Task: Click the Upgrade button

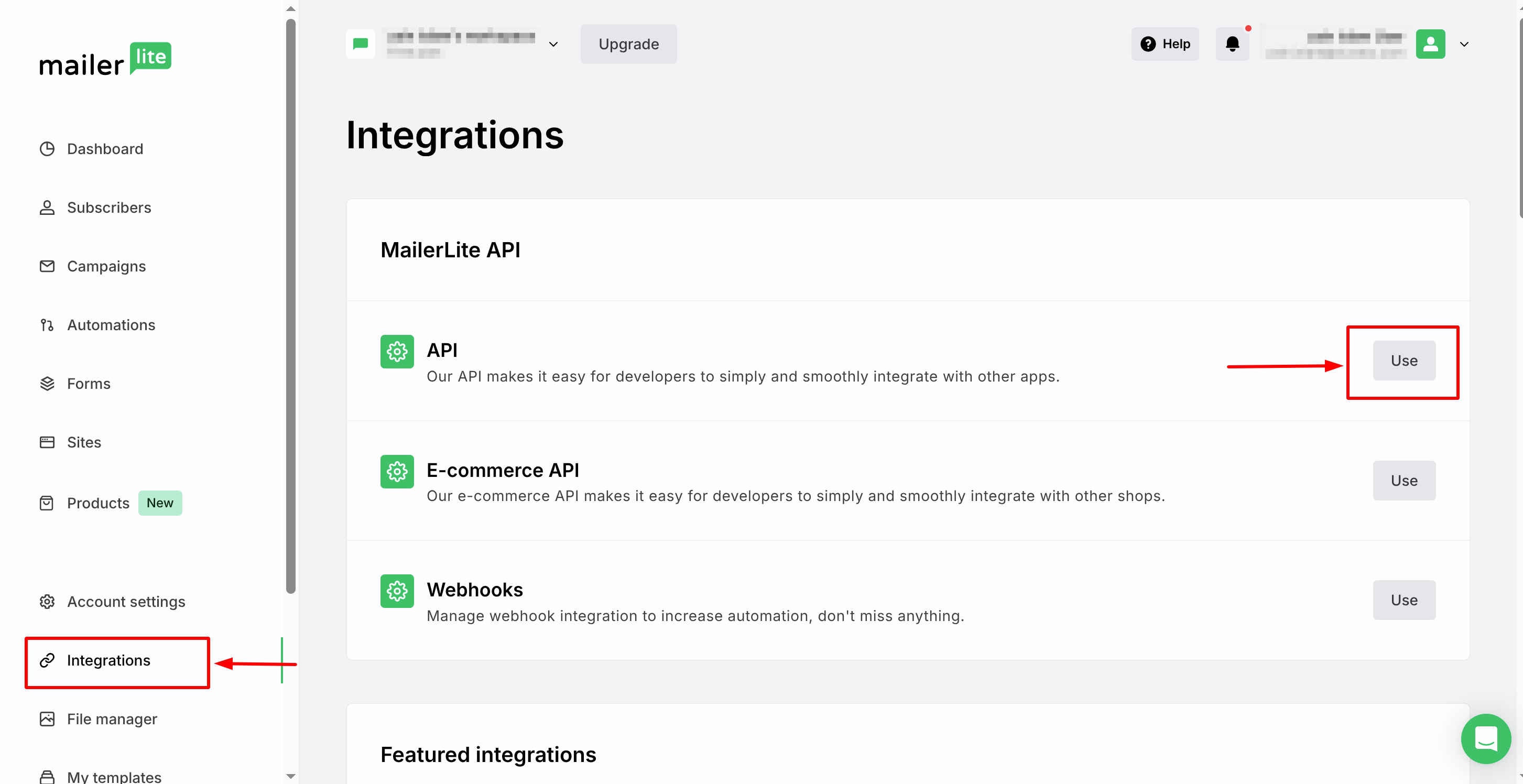Action: tap(628, 43)
